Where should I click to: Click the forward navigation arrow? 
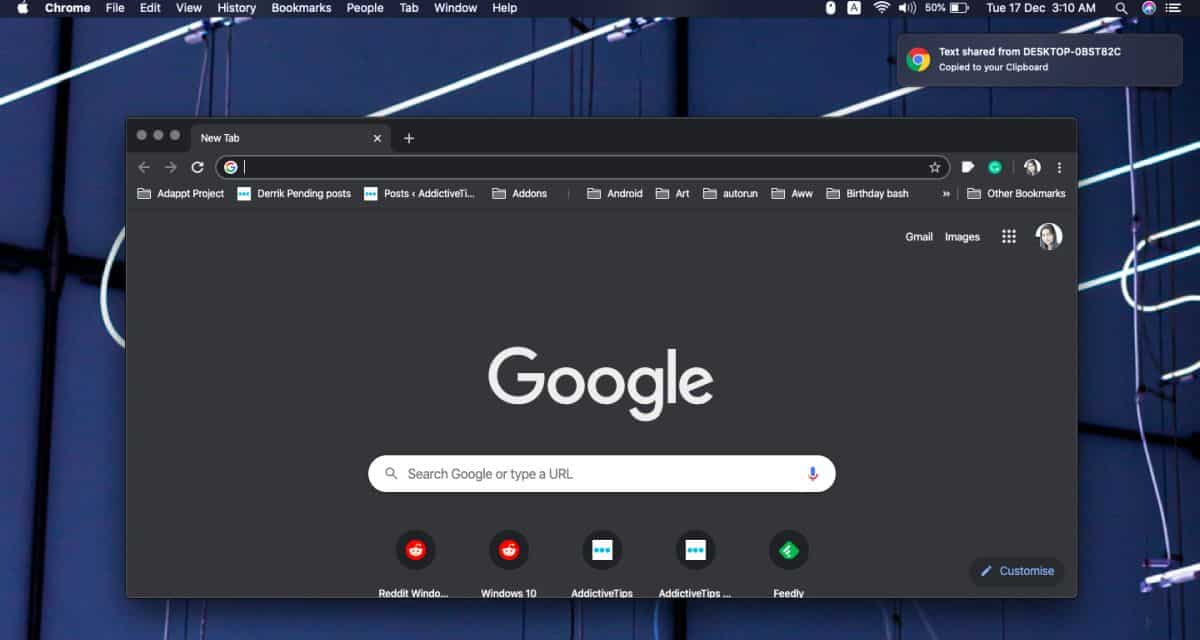tap(171, 167)
